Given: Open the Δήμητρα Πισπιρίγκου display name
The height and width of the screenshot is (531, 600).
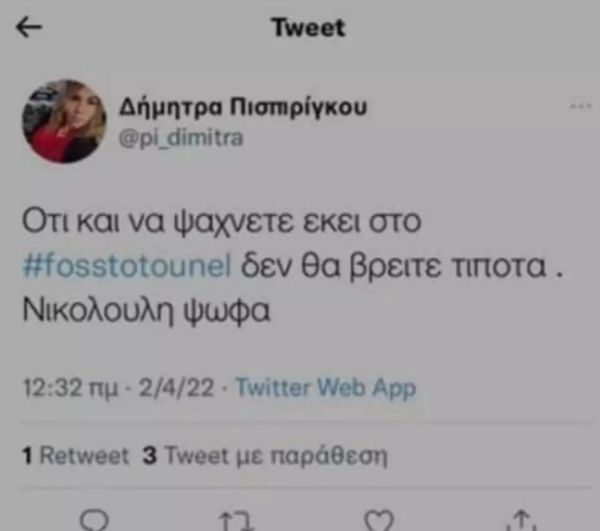Looking at the screenshot, I should point(243,106).
